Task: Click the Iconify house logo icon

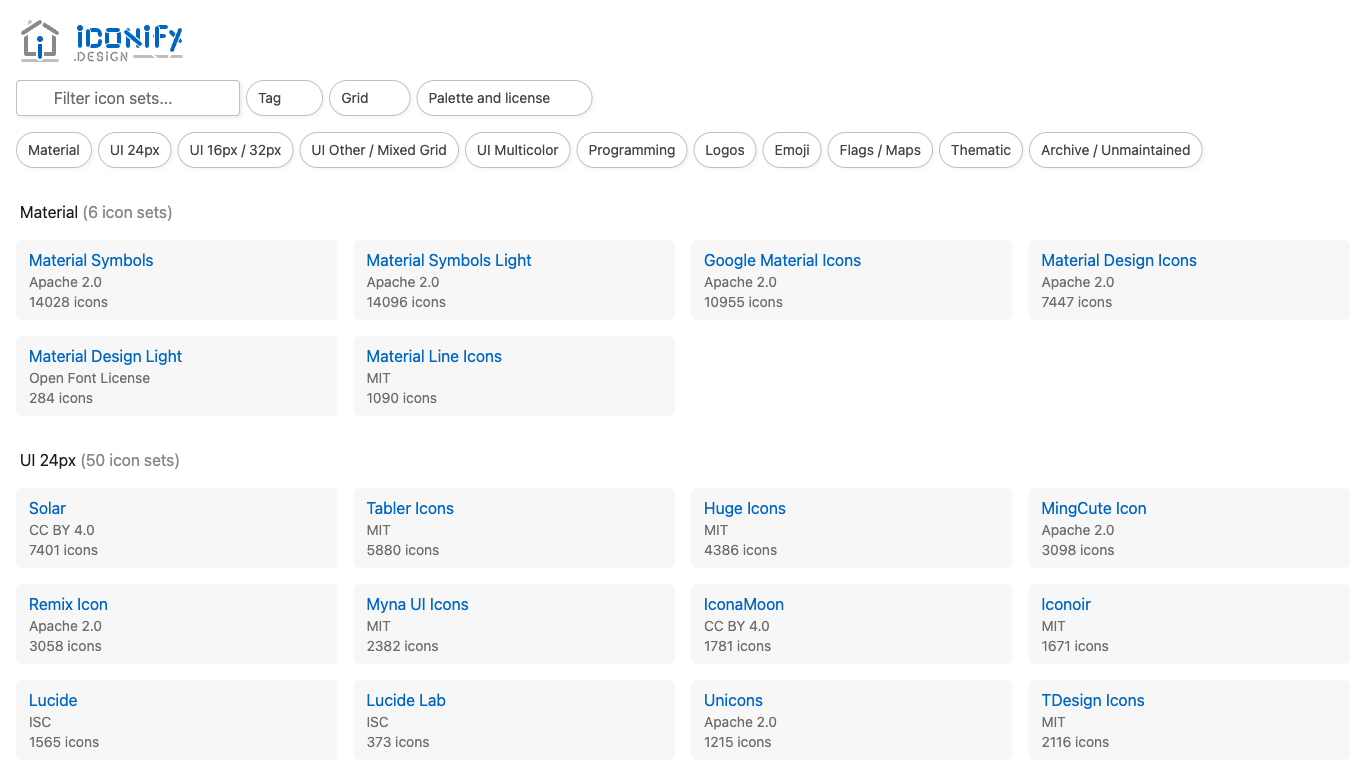Action: point(40,41)
